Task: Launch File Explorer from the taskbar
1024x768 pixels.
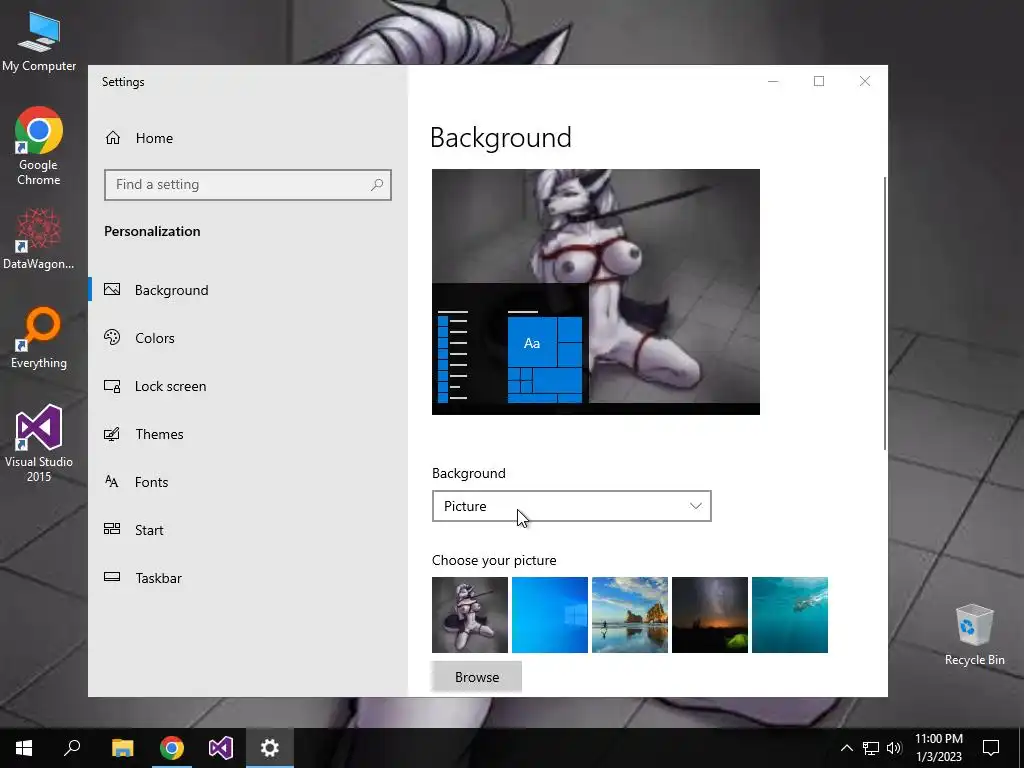Action: 122,748
